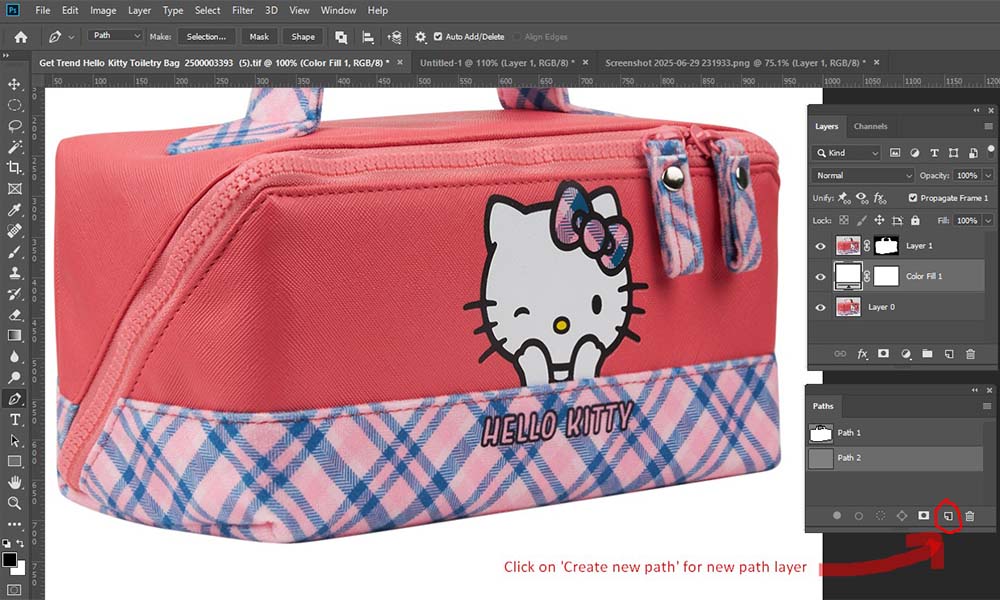1000x600 pixels.
Task: Open the Fill slider dropdown
Action: (x=988, y=221)
